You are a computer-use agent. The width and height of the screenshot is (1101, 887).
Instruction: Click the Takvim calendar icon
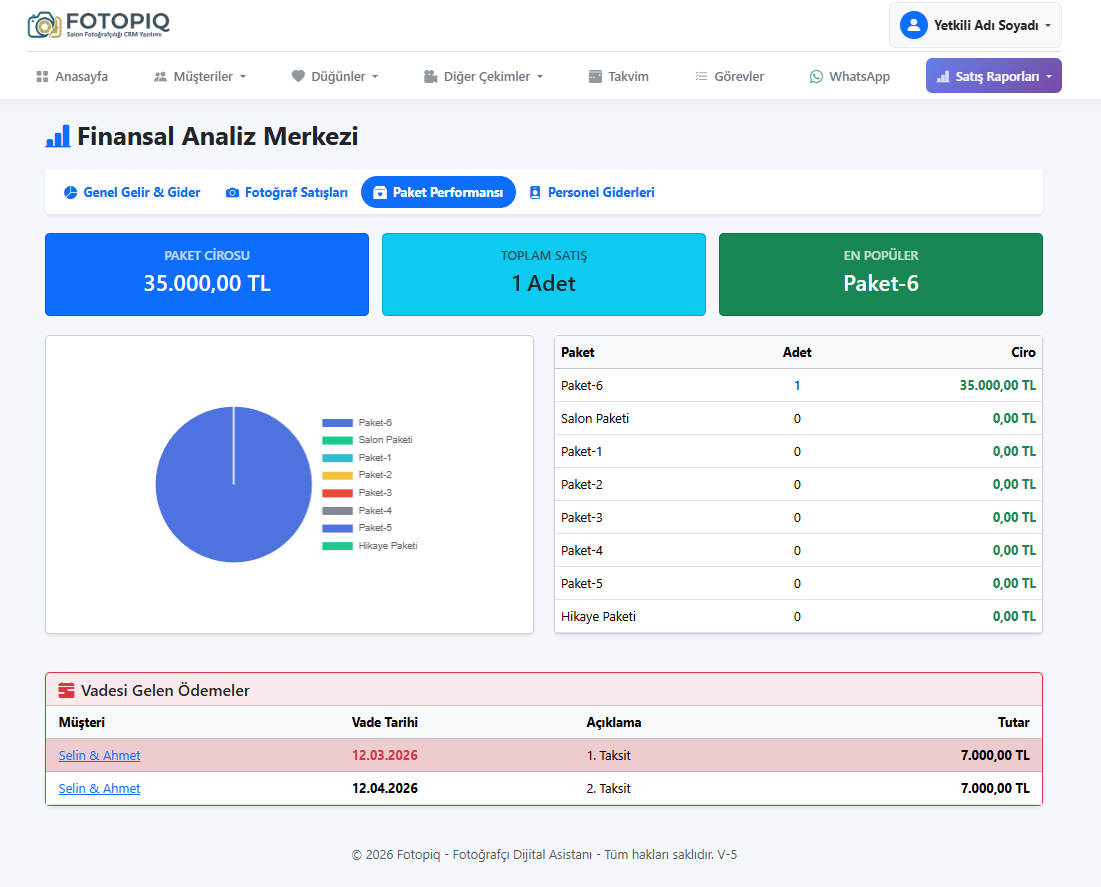[595, 76]
